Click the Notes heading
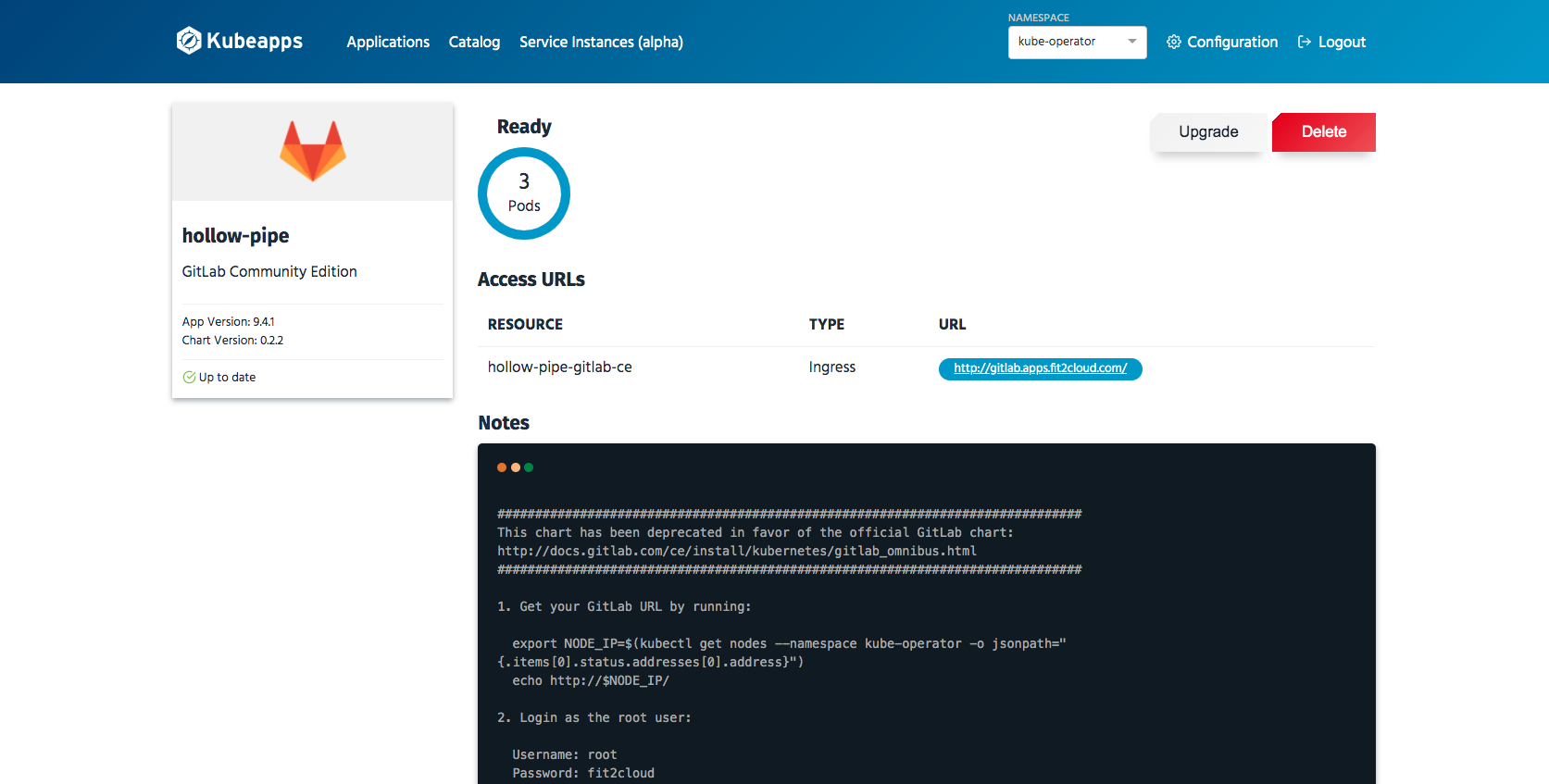 point(504,423)
